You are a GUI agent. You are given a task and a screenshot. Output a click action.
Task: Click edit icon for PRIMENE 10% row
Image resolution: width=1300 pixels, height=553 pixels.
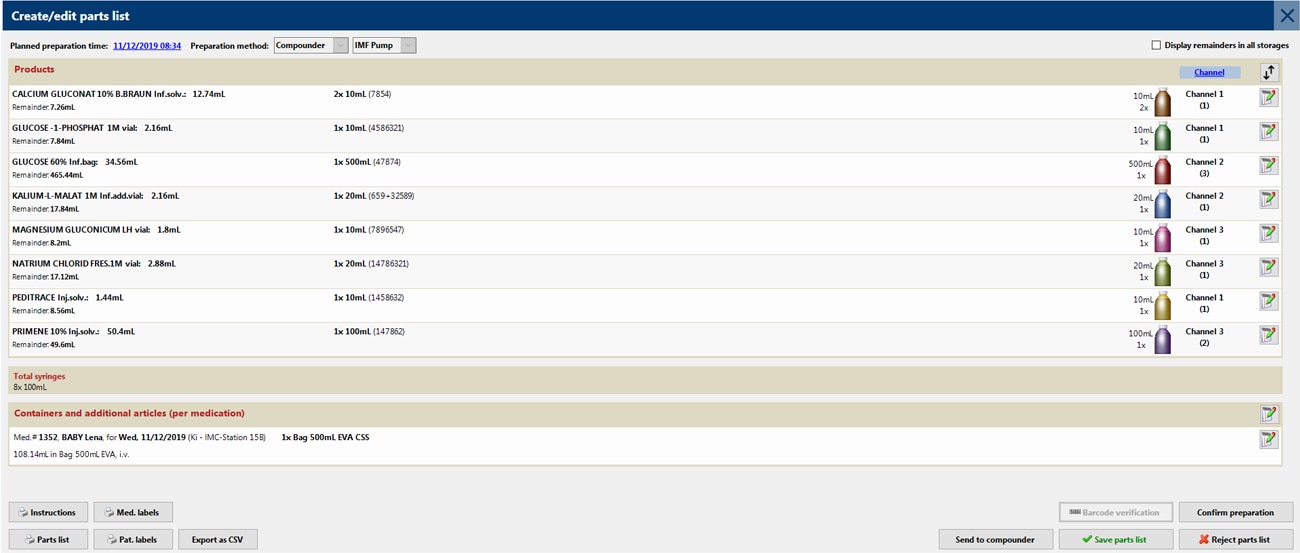tap(1268, 335)
